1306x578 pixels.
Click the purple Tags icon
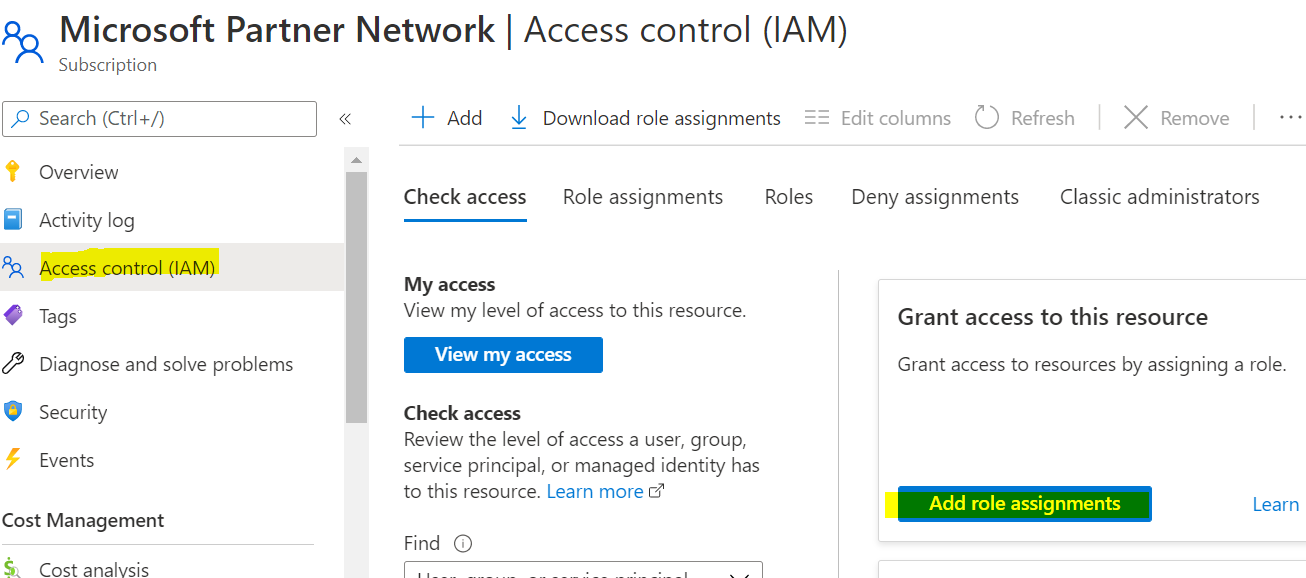point(13,316)
